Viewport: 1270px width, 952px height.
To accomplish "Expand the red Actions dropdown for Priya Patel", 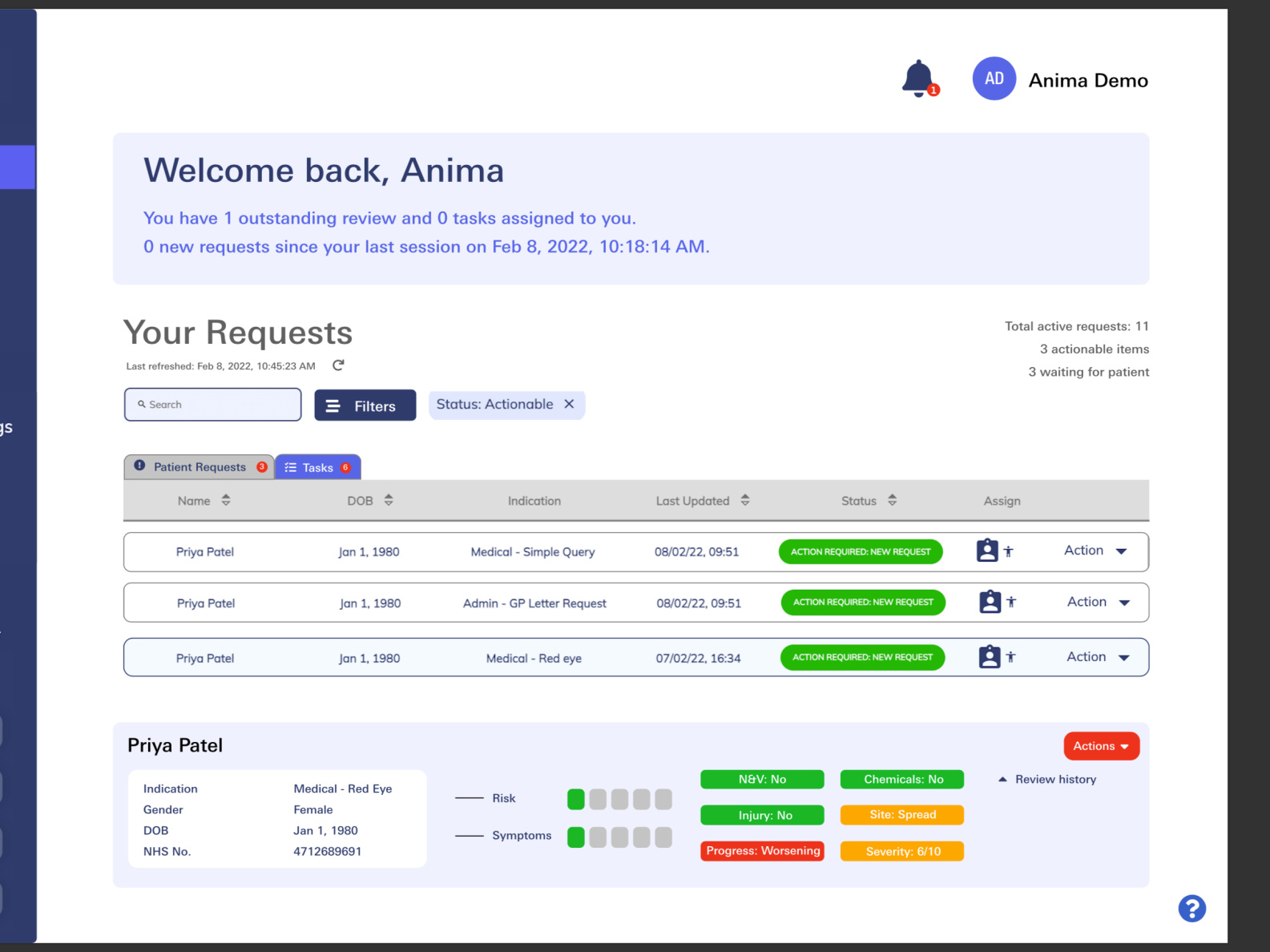I will (1101, 746).
